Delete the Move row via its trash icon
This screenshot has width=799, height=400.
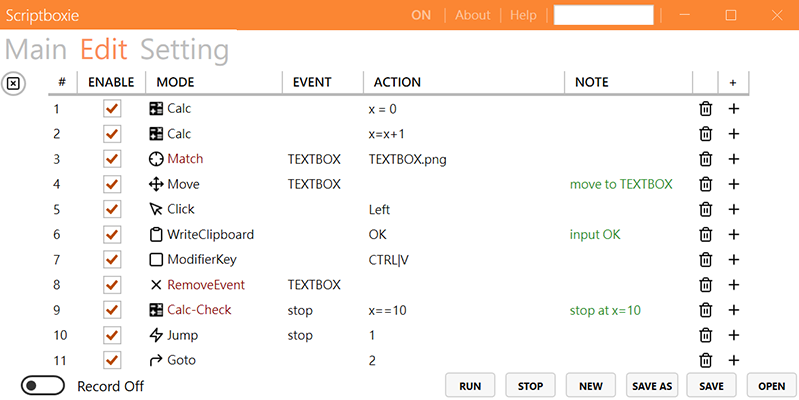tap(705, 184)
